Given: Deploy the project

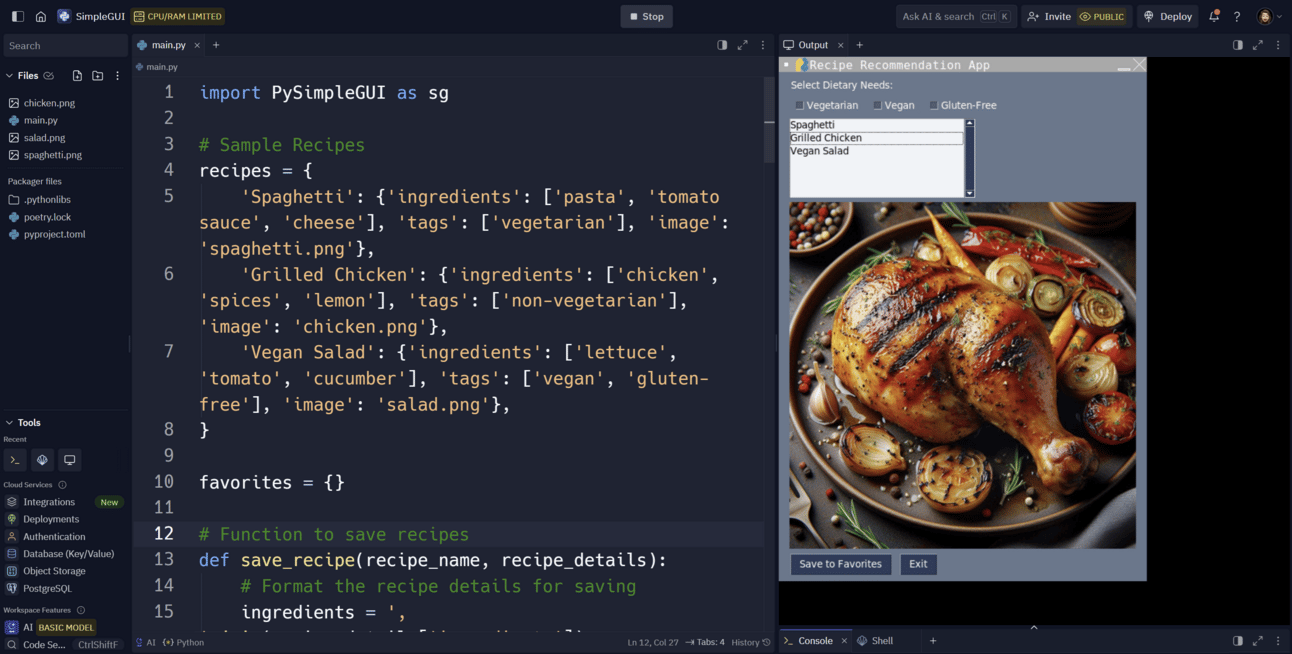Looking at the screenshot, I should pos(1168,16).
